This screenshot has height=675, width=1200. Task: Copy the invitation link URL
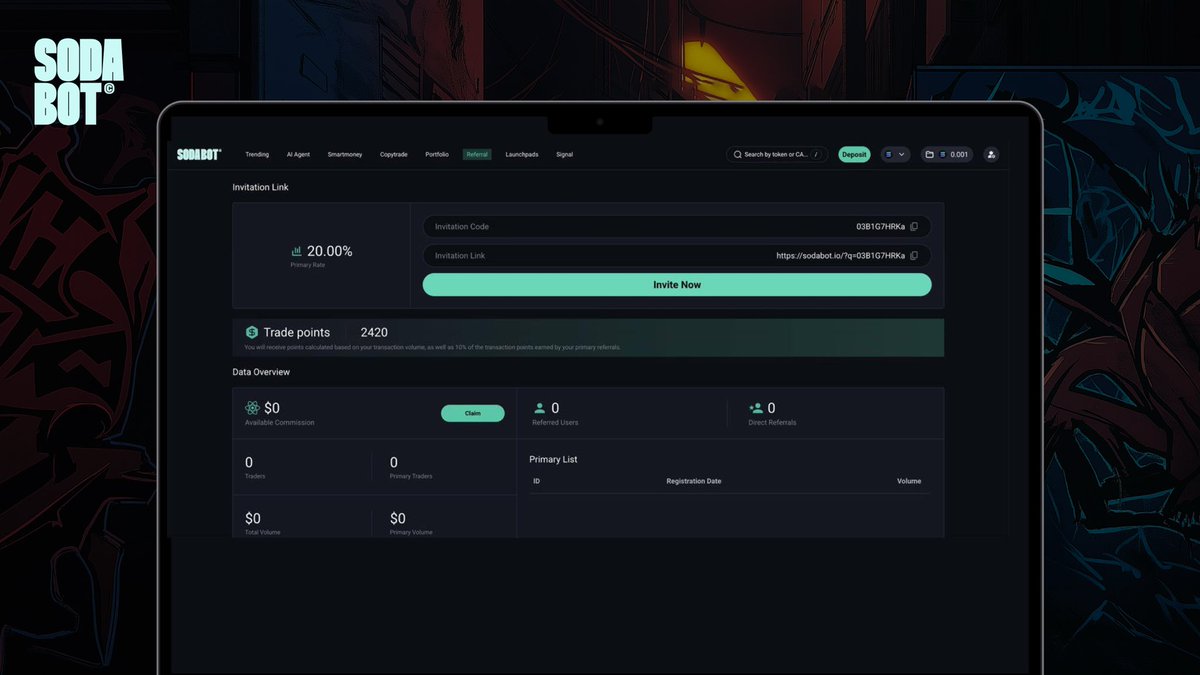(914, 256)
